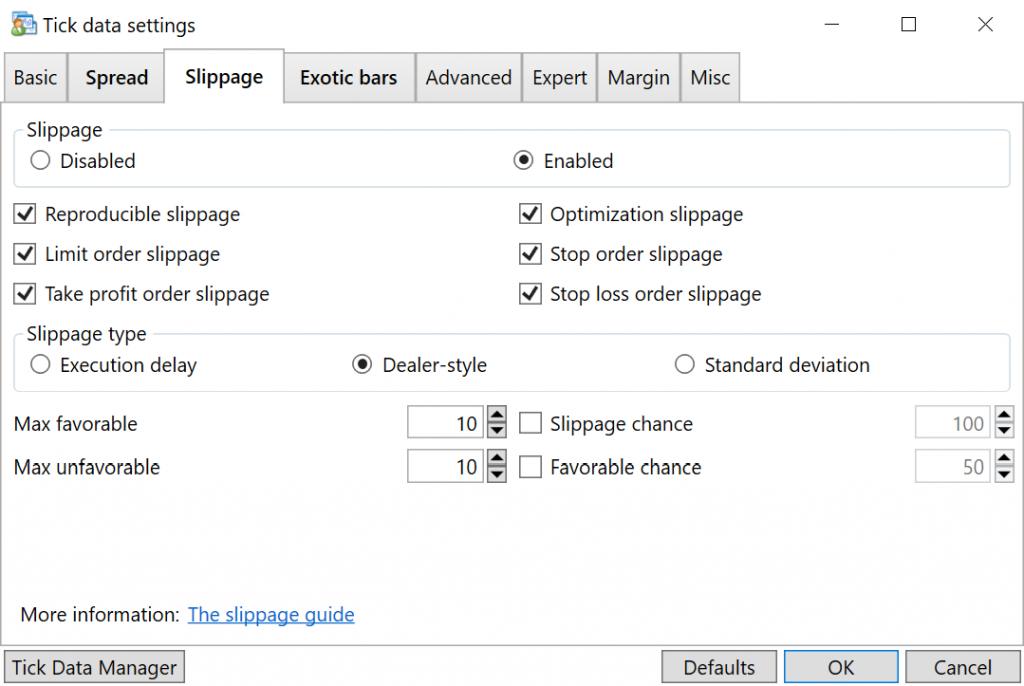The image size is (1024, 686).
Task: Choose Standard deviation slippage type
Action: tap(685, 364)
